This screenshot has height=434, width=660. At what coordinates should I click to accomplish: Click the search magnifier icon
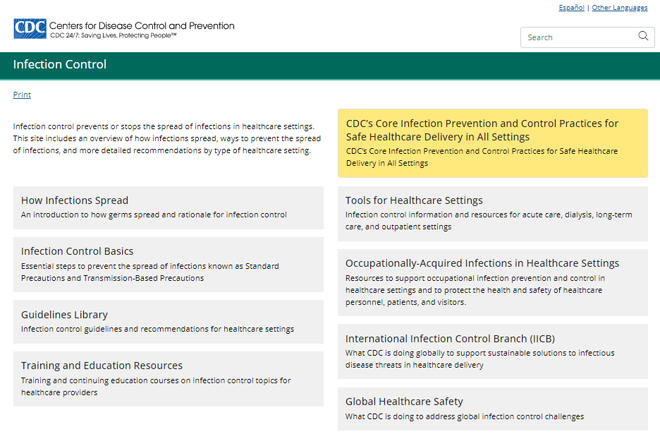pos(643,36)
